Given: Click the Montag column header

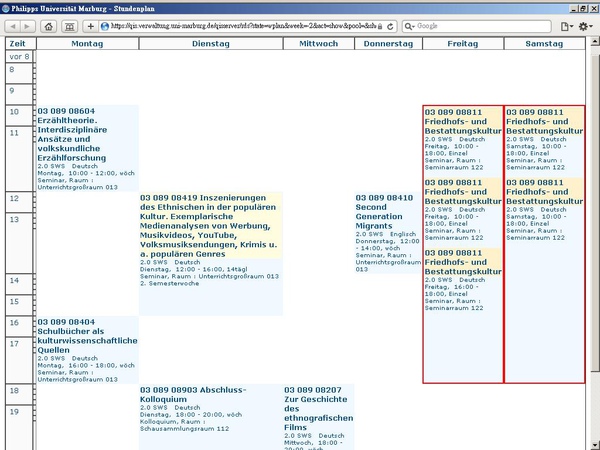Looking at the screenshot, I should 87,44.
